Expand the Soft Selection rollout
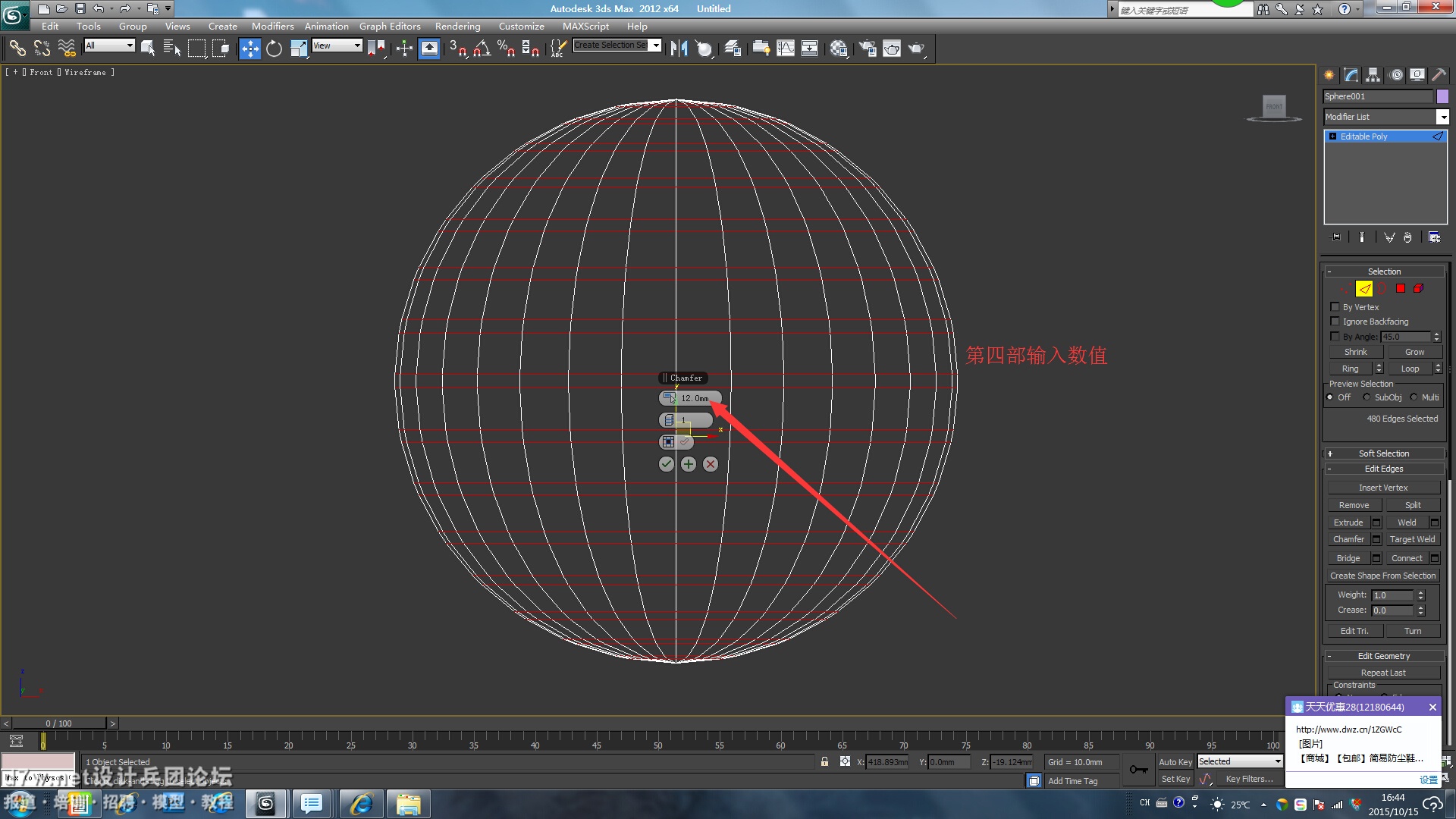 tap(1384, 453)
